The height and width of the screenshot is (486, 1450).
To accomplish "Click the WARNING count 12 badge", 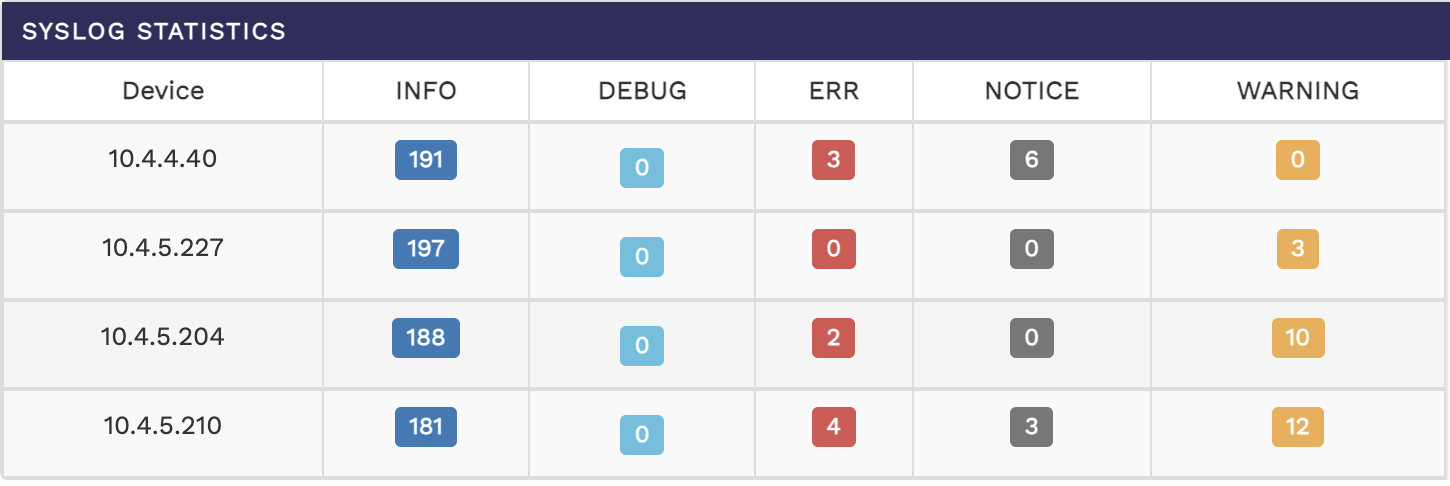I will pyautogui.click(x=1297, y=427).
